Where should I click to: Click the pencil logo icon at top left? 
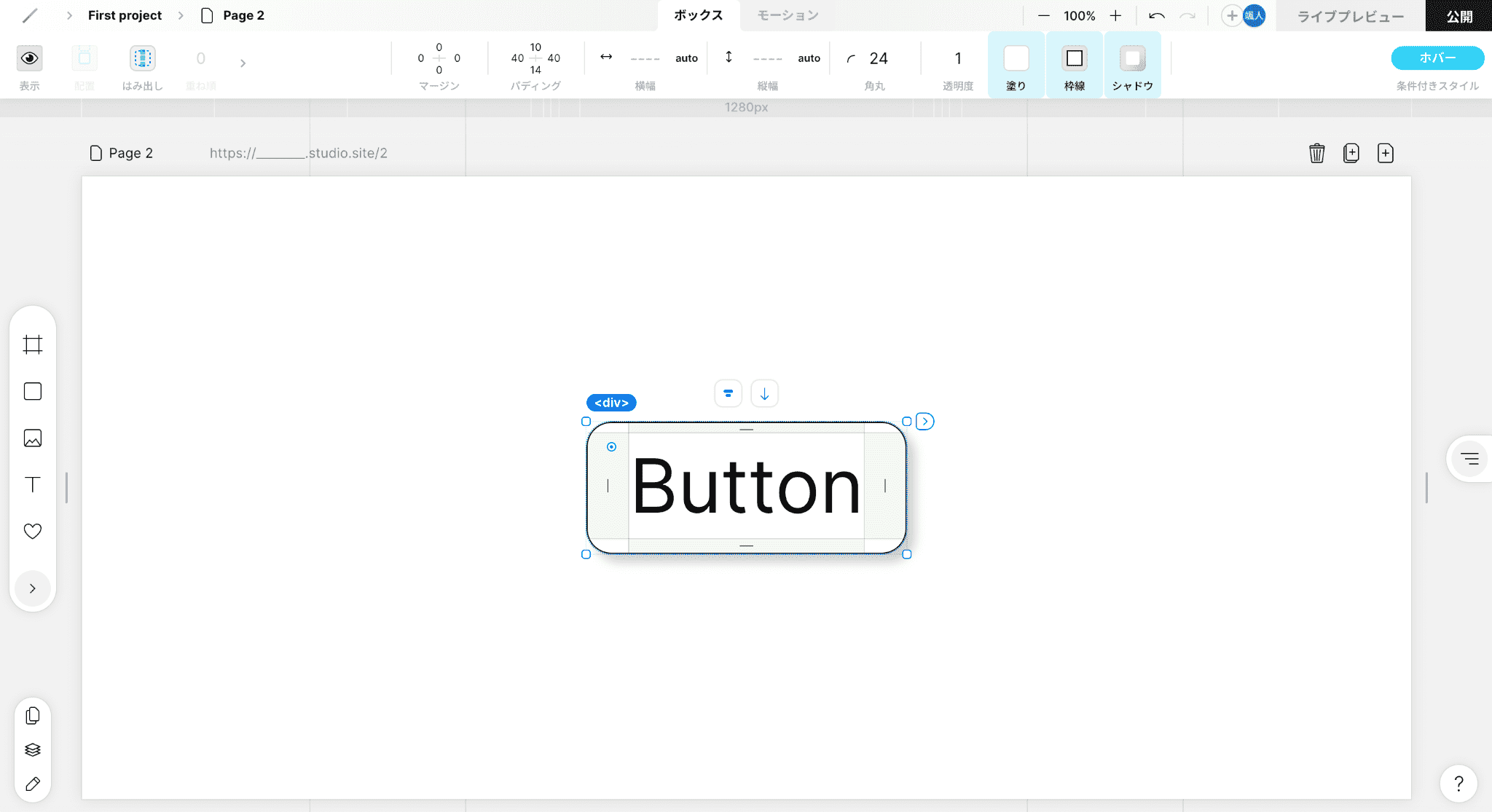[30, 15]
